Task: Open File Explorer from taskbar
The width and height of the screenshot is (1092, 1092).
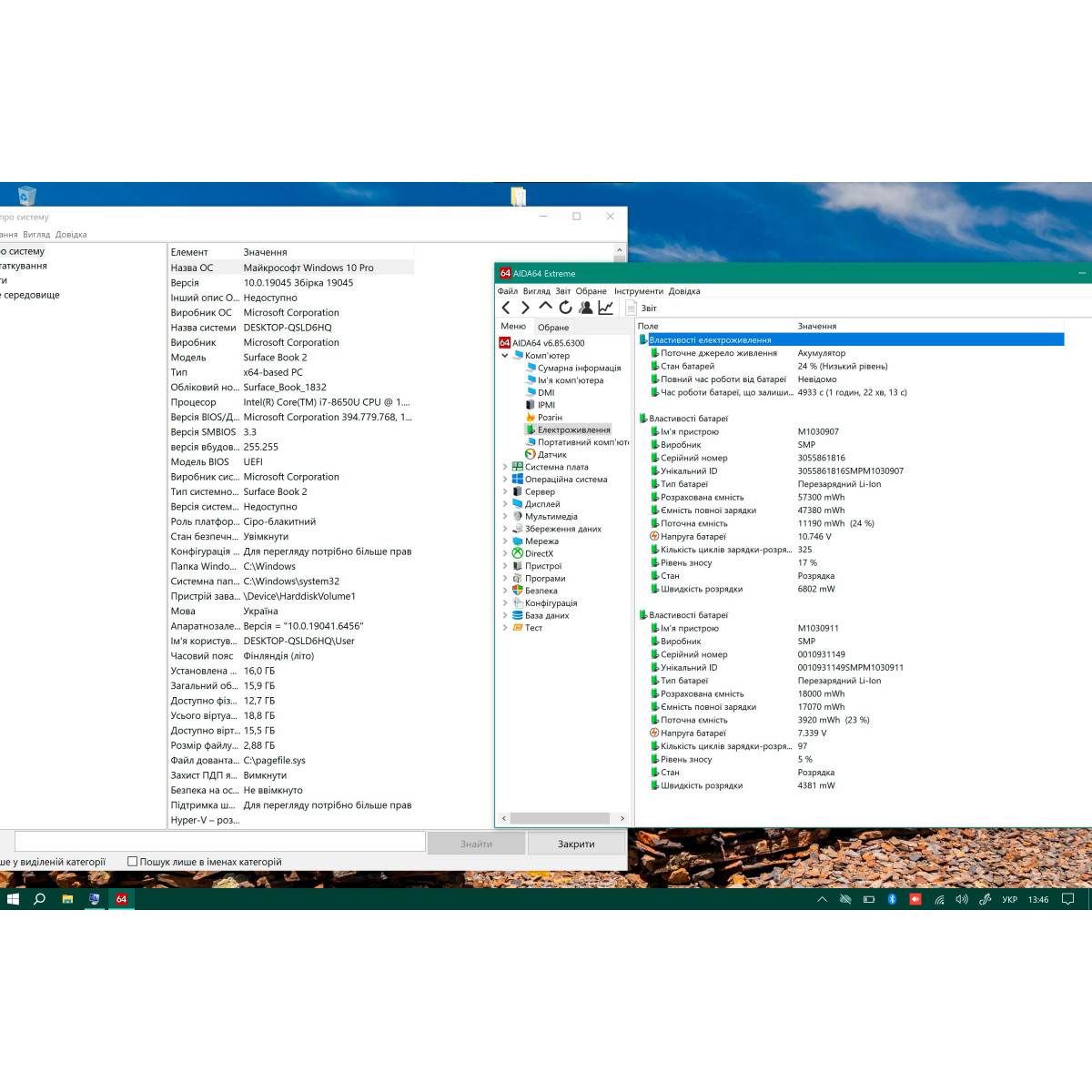Action: tap(67, 899)
